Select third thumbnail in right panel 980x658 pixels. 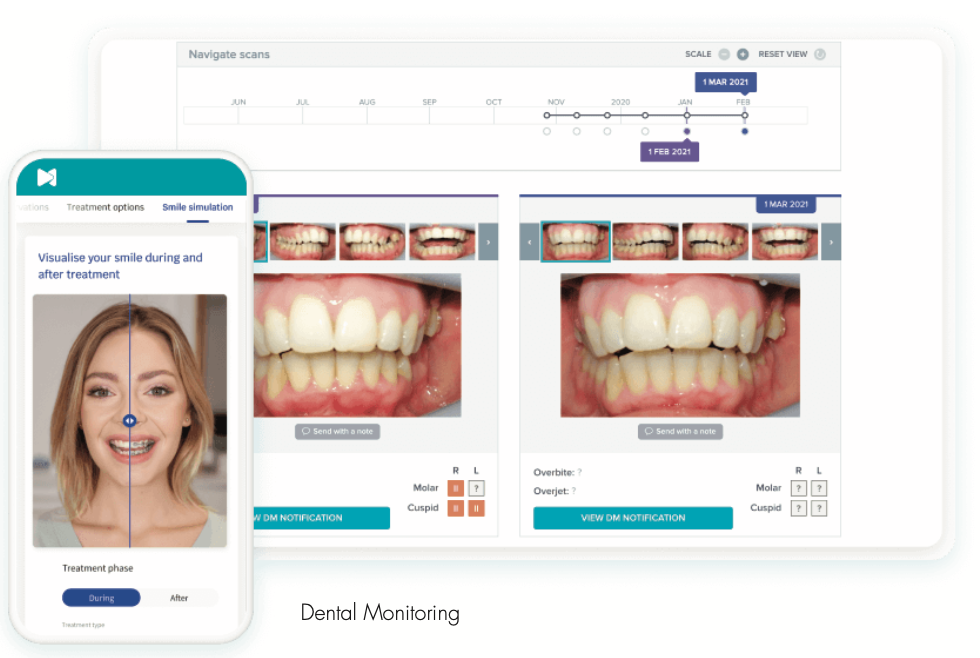pos(715,241)
